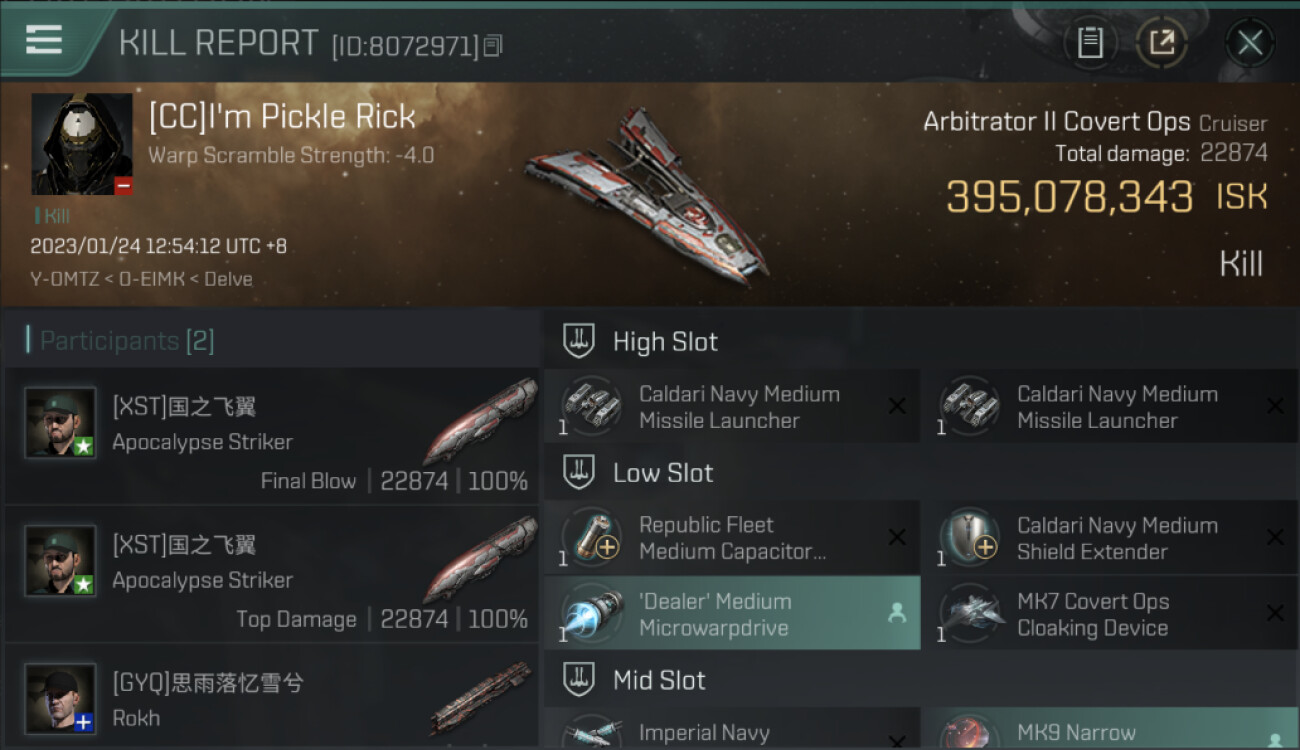
Task: Select the MK9 Narrow module in Mid Slot
Action: coord(1108,731)
